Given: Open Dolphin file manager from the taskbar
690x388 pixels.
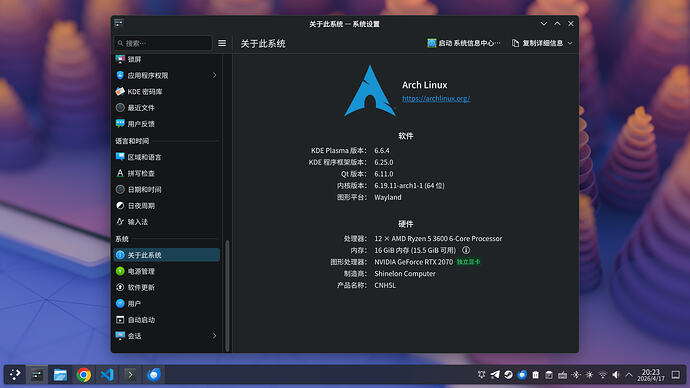Looking at the screenshot, I should (60, 375).
